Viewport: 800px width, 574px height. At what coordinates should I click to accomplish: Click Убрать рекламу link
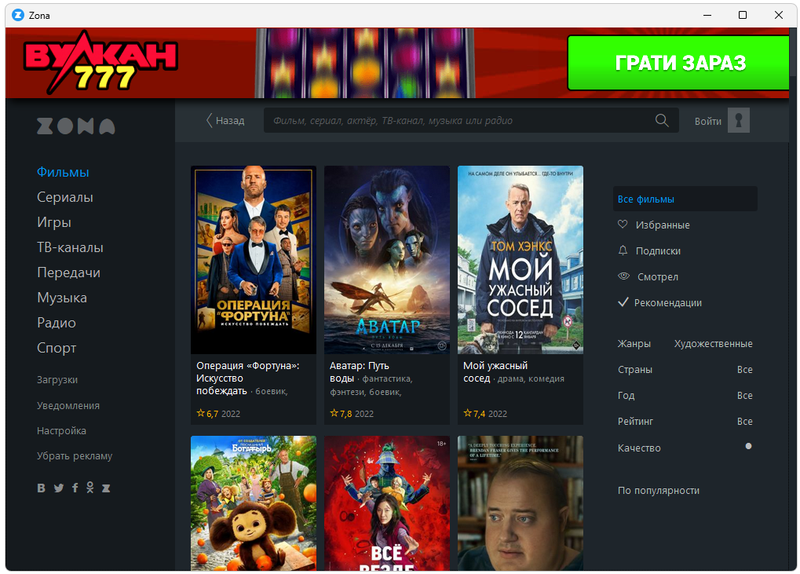(74, 456)
